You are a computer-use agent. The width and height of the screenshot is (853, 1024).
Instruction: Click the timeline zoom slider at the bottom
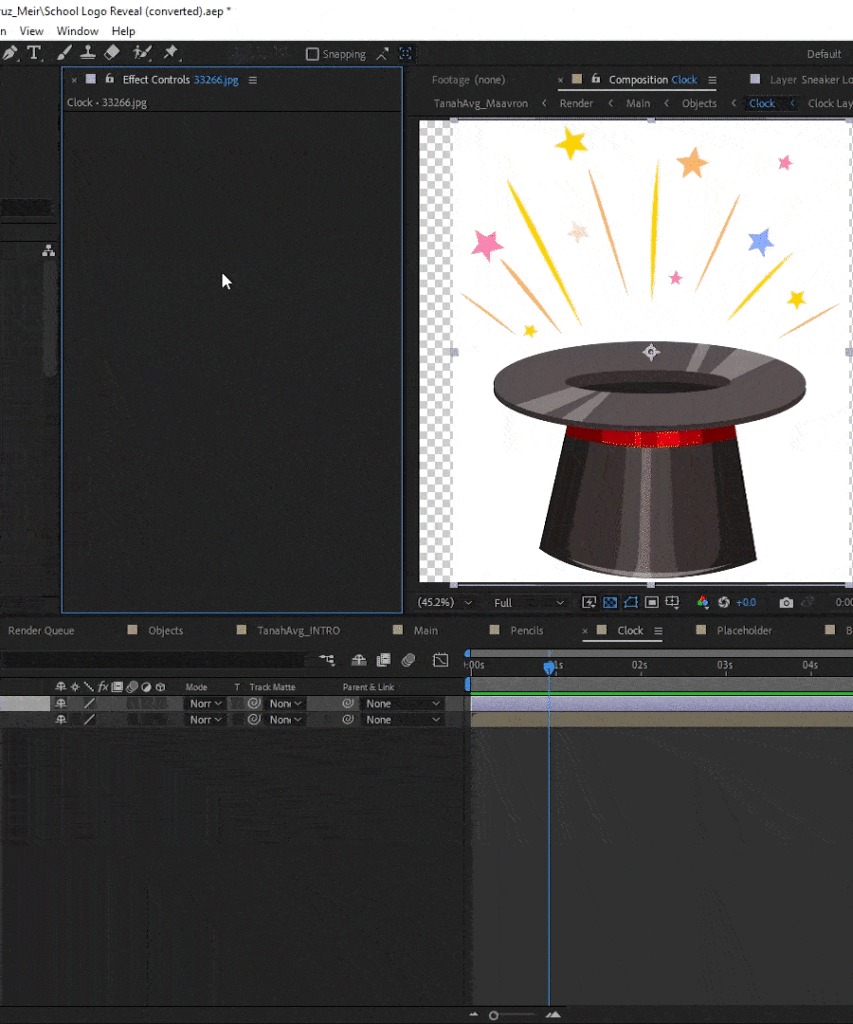(494, 1015)
